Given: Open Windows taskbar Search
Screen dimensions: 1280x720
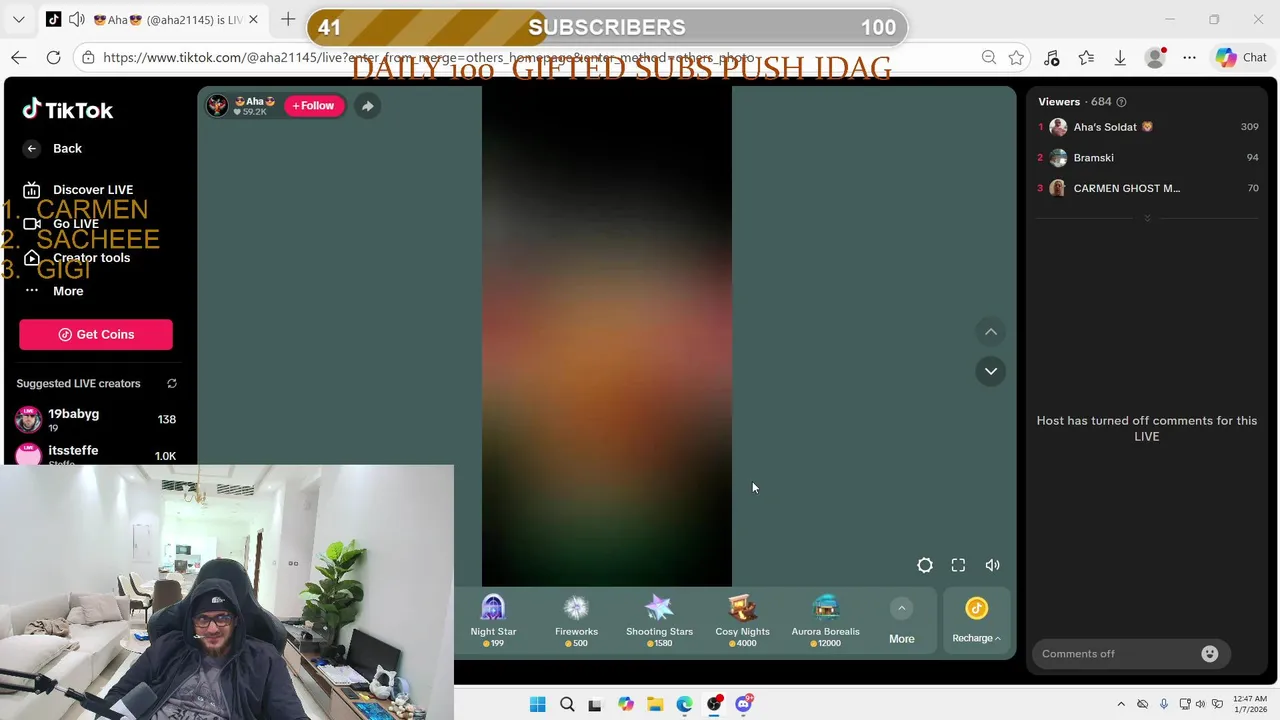Looking at the screenshot, I should [567, 704].
